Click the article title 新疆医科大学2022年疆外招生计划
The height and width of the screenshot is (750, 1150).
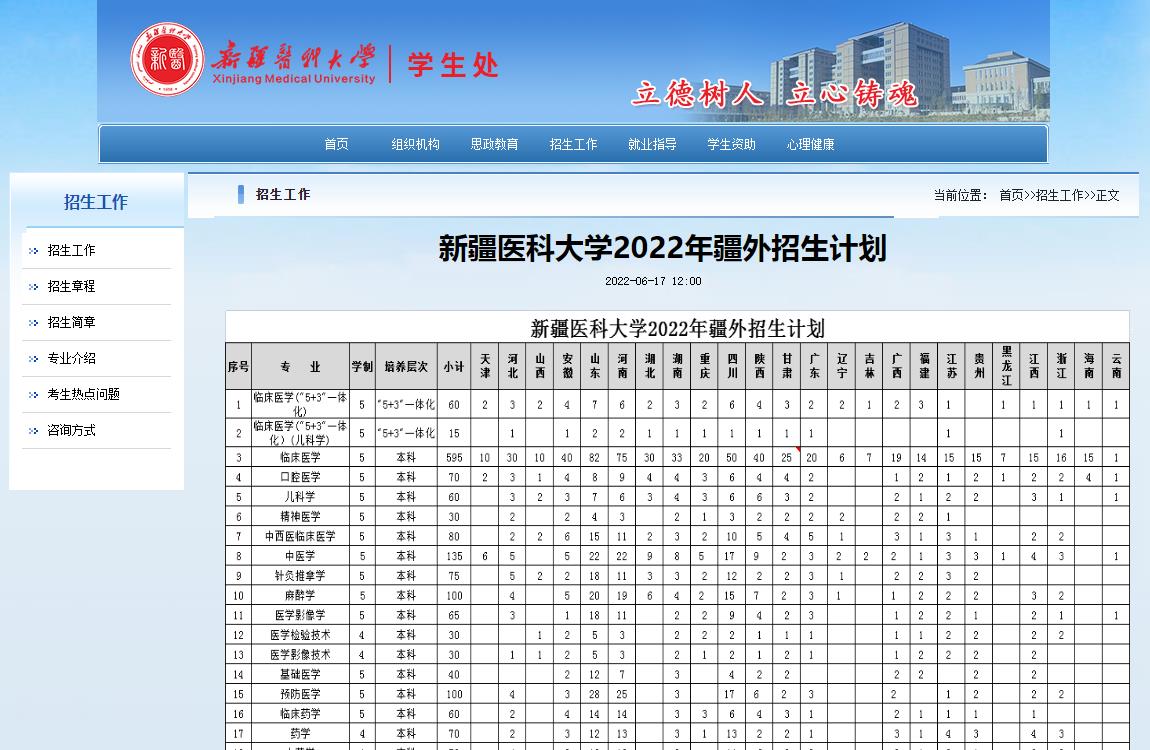click(662, 248)
